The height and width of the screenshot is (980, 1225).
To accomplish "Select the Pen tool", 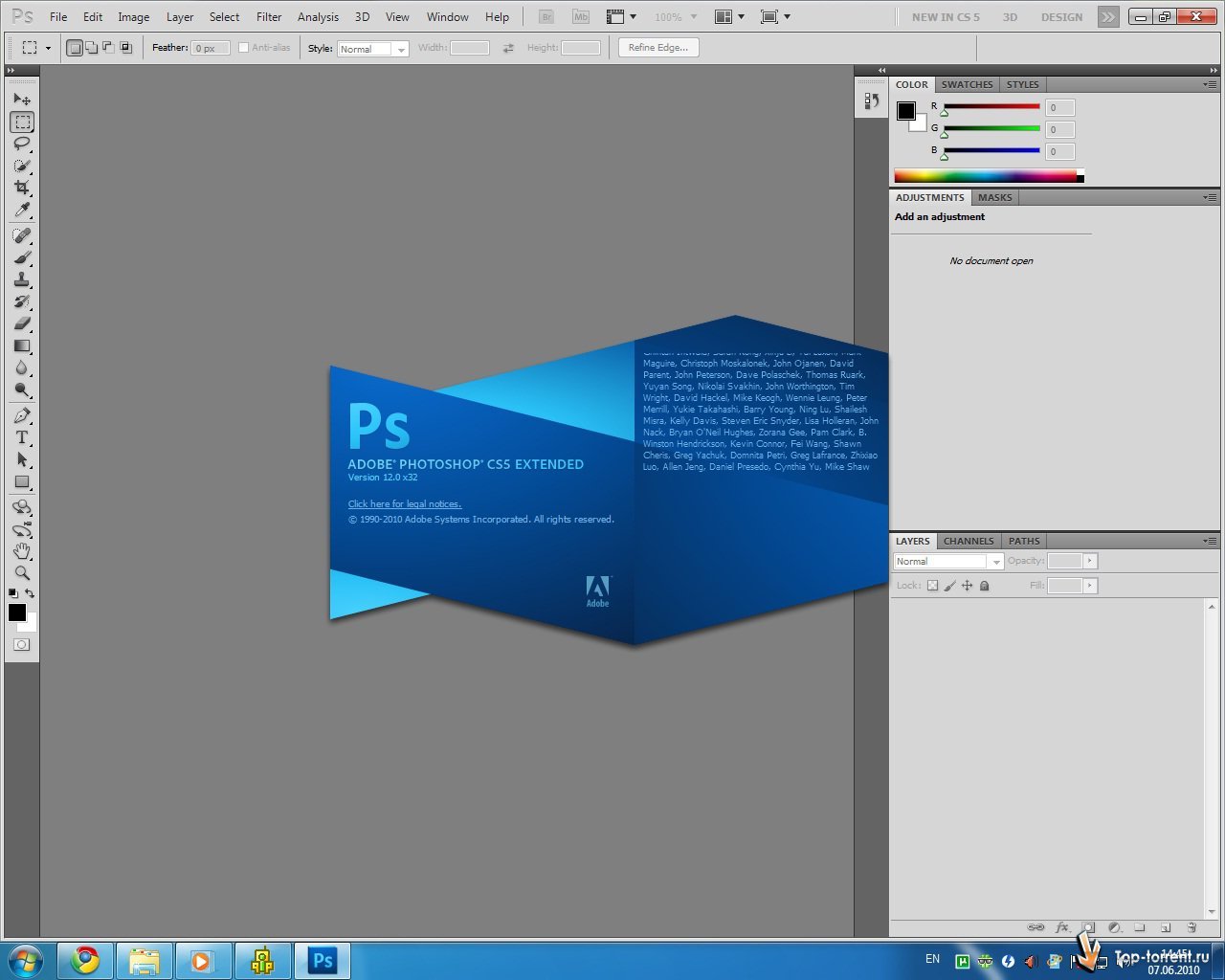I will [x=22, y=415].
